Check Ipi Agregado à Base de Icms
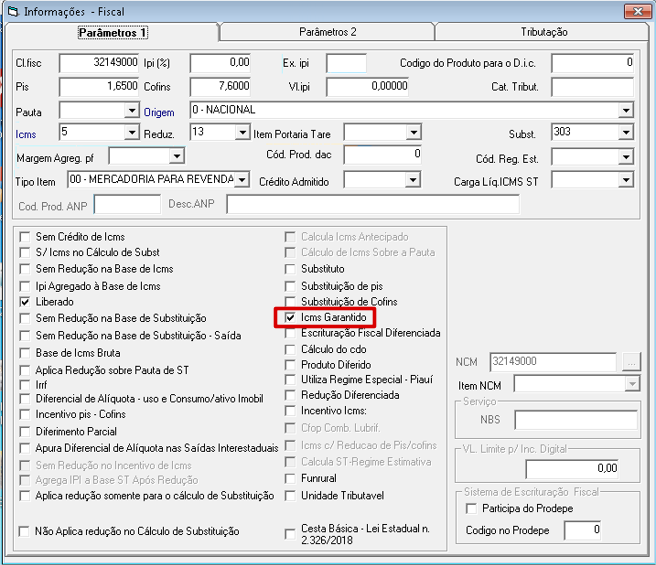This screenshot has height=565, width=656. pos(25,286)
